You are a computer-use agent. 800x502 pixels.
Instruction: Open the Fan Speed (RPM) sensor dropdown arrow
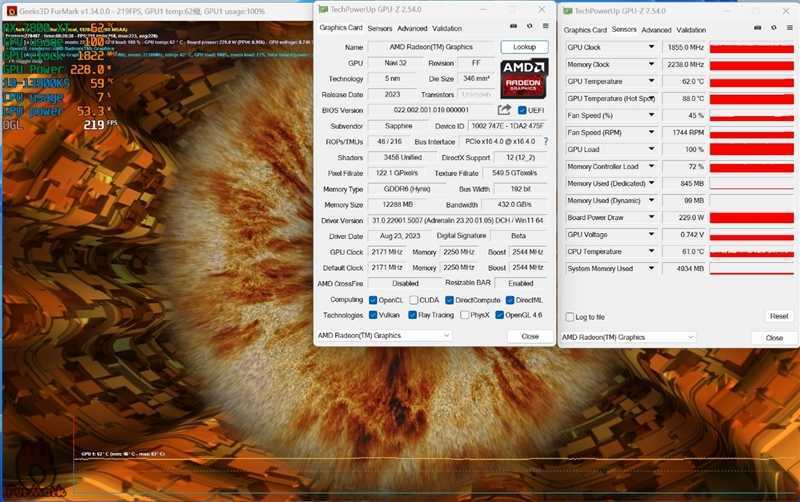coord(651,132)
